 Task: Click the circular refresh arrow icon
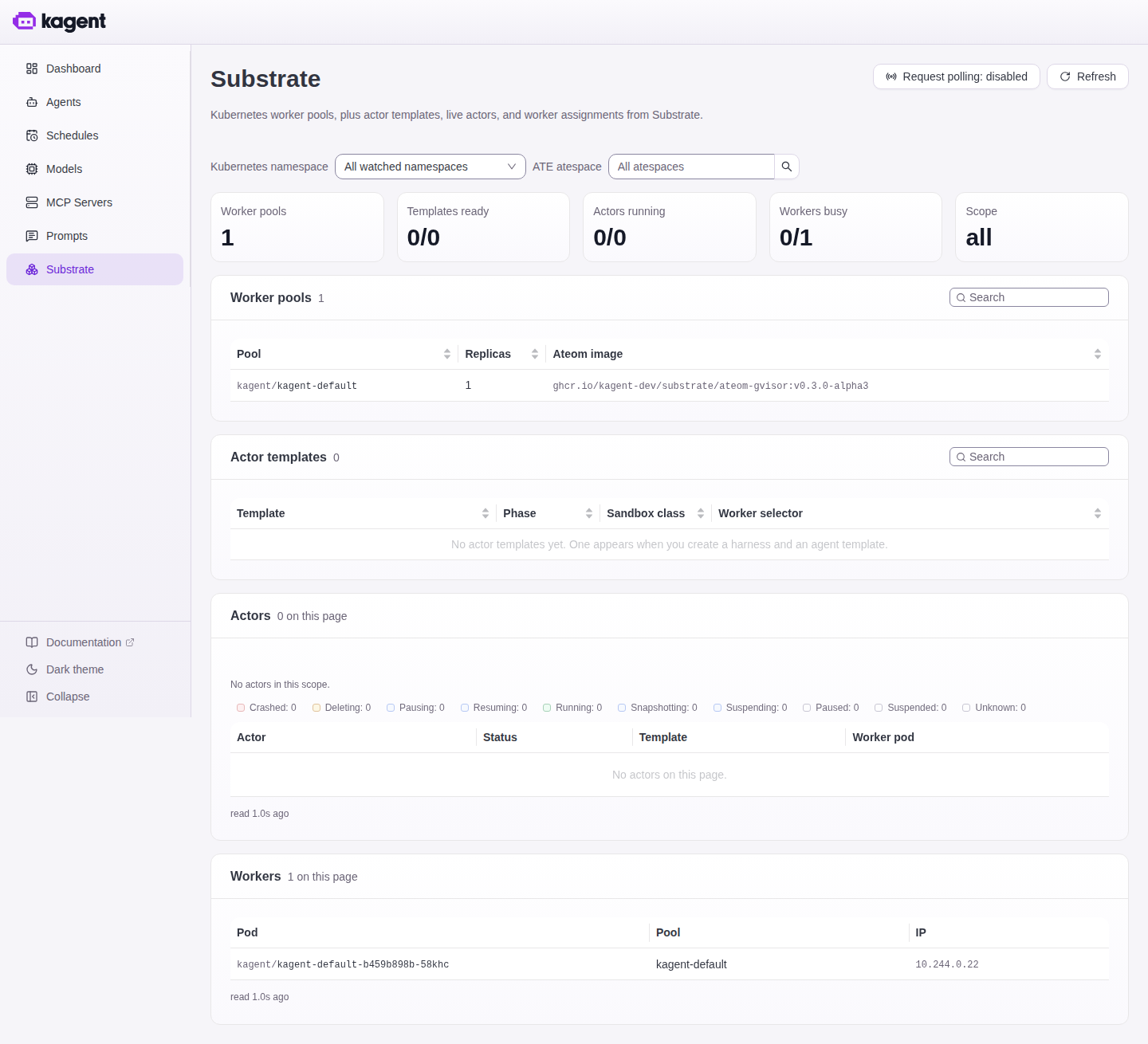click(1065, 77)
